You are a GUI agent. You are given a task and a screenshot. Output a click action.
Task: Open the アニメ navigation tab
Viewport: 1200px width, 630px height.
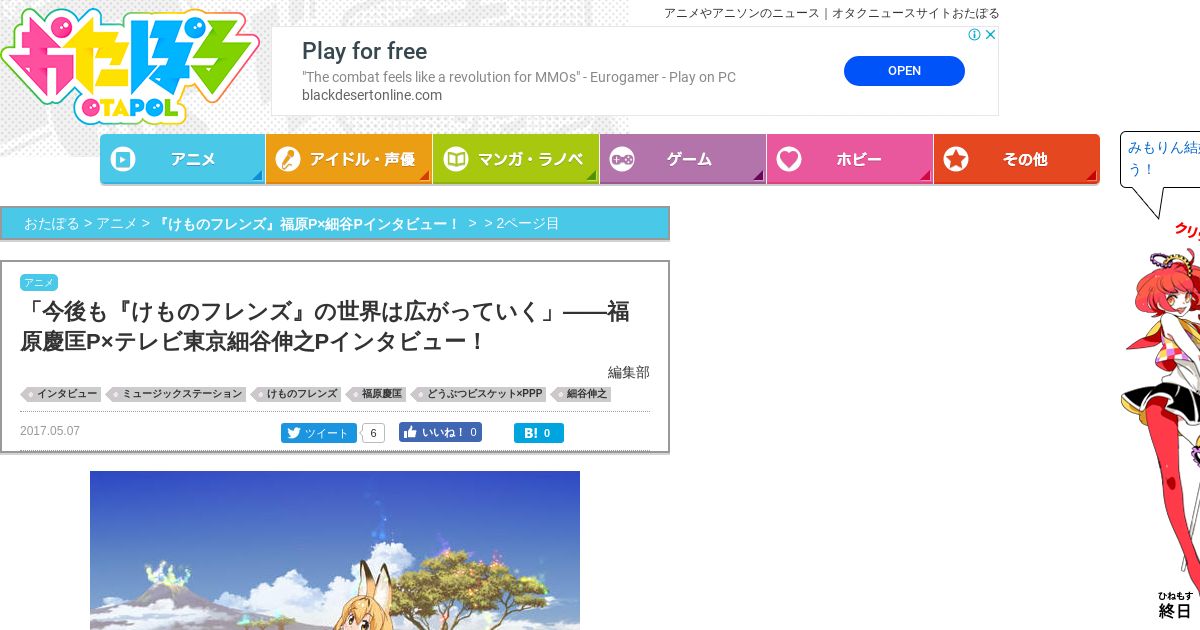[x=182, y=159]
